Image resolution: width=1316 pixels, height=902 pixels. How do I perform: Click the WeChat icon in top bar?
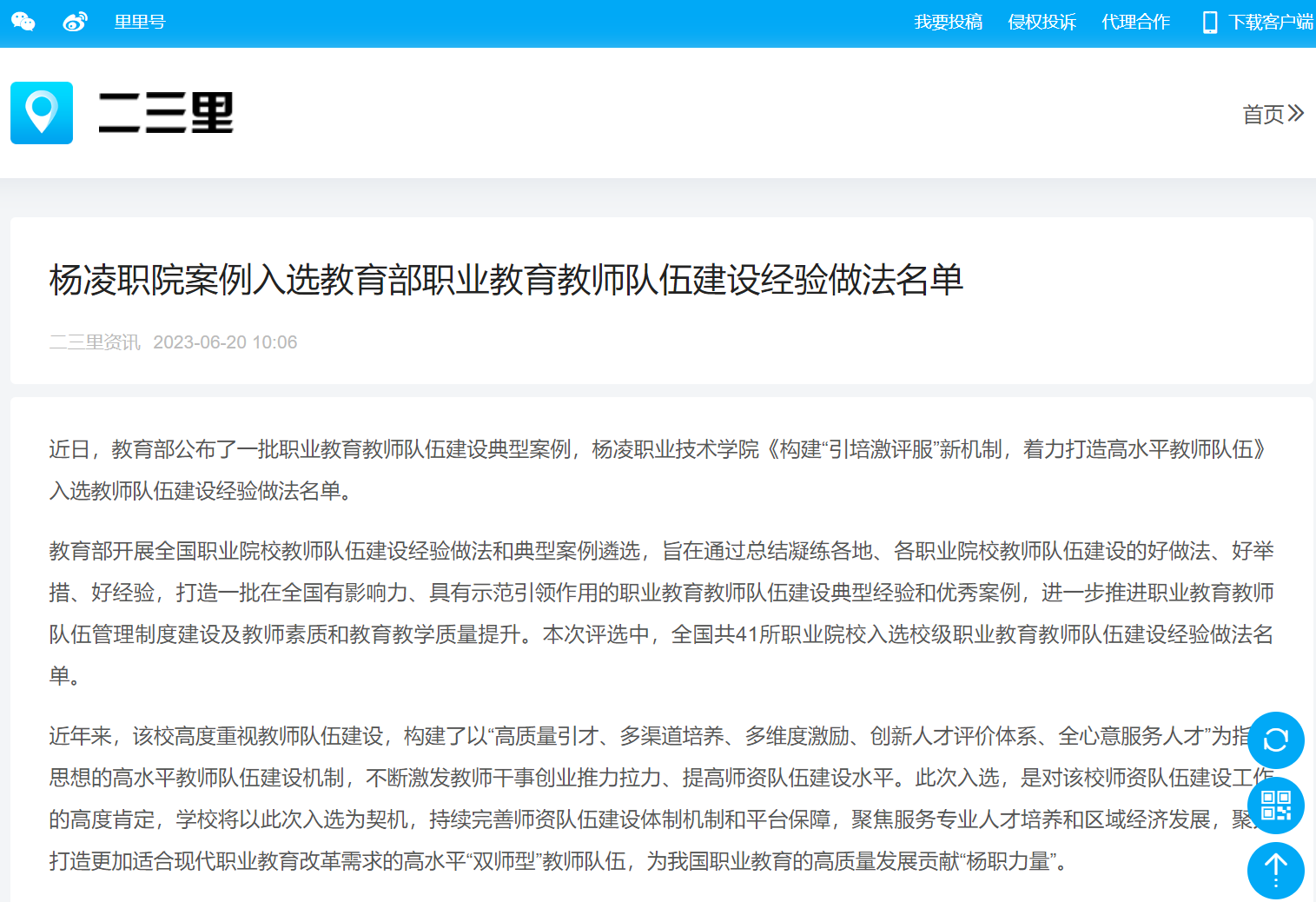23,23
